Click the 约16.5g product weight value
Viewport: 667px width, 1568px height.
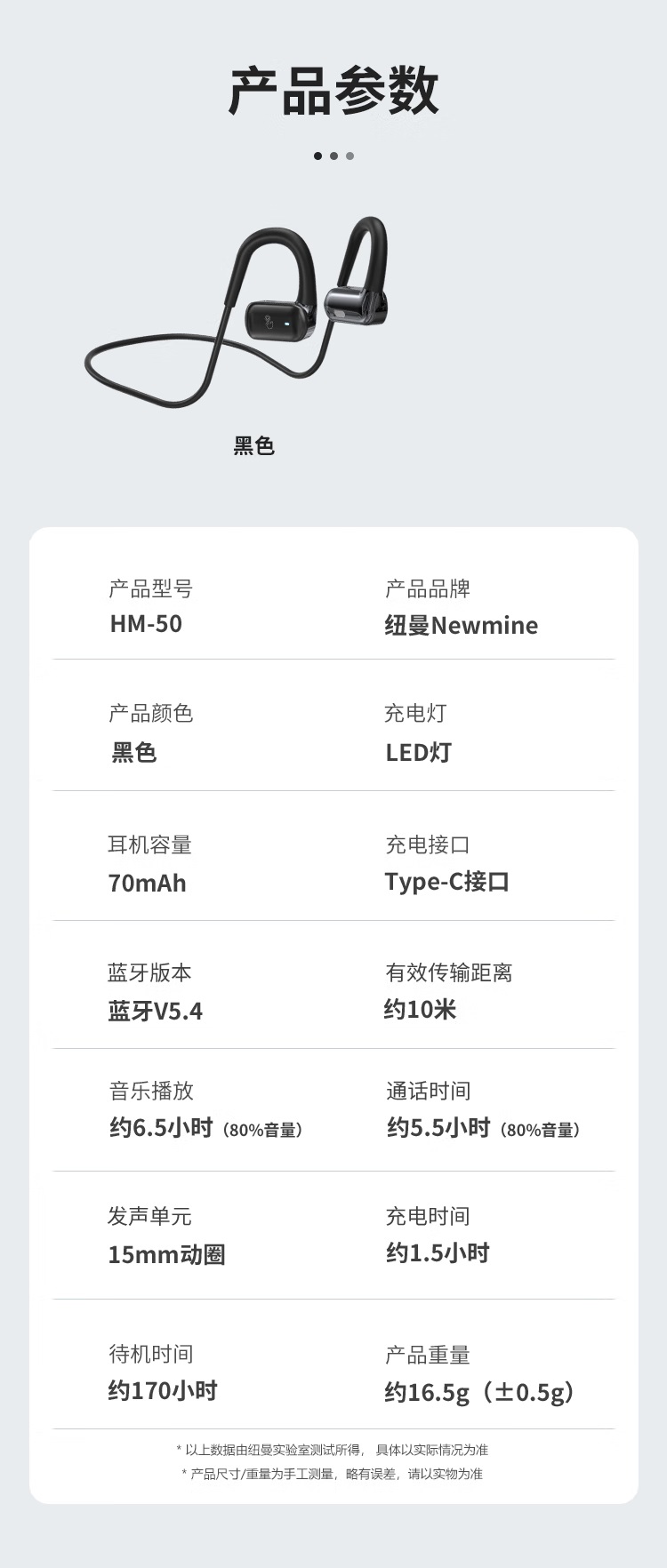pos(427,1392)
